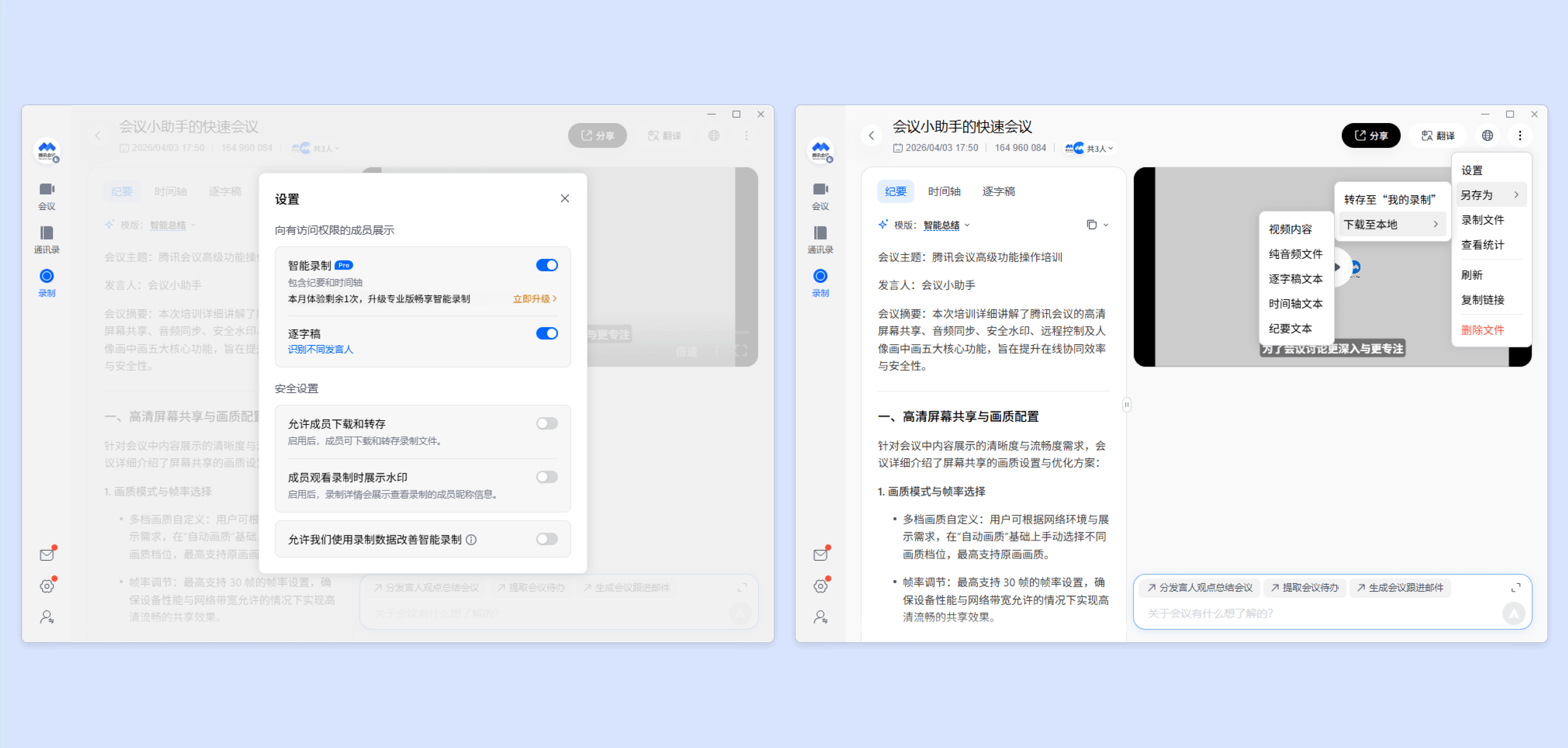Click the back arrow next to meeting title
Image resolution: width=1568 pixels, height=748 pixels.
tap(871, 135)
